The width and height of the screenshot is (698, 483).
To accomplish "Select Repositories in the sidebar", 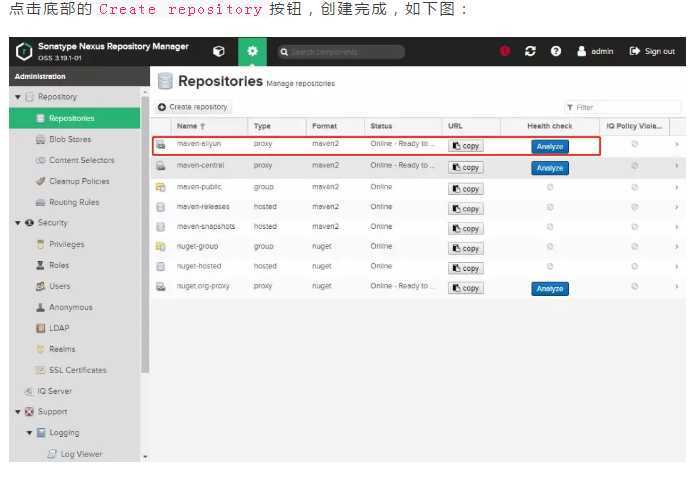I will pos(74,118).
